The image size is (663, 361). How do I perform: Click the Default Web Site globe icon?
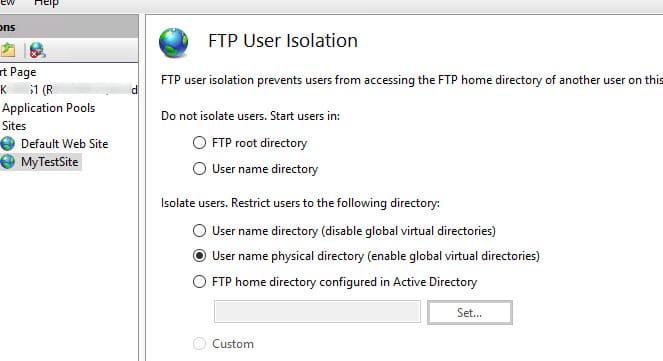pyautogui.click(x=7, y=144)
